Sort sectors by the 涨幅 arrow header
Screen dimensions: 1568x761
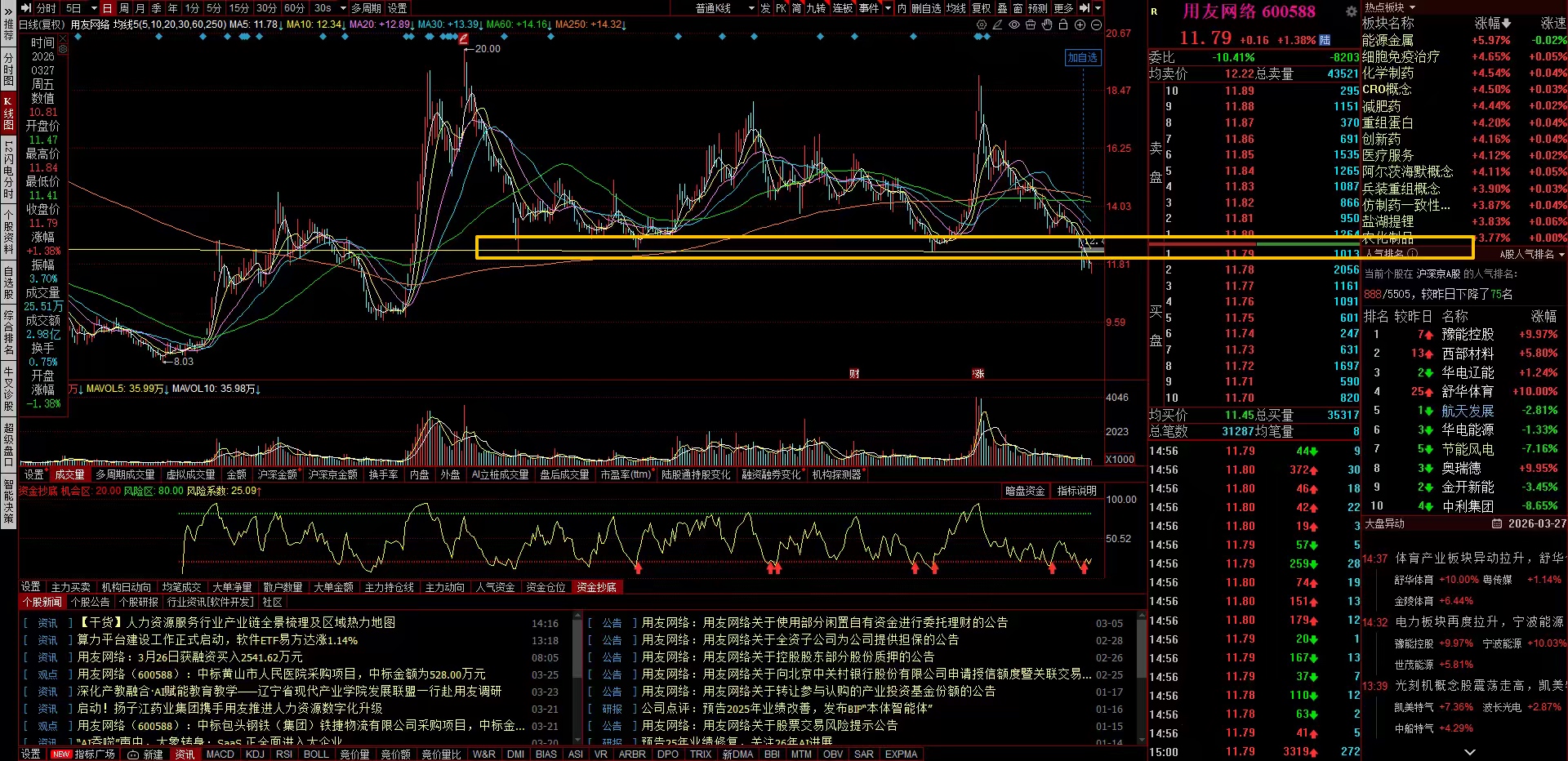tap(1494, 24)
